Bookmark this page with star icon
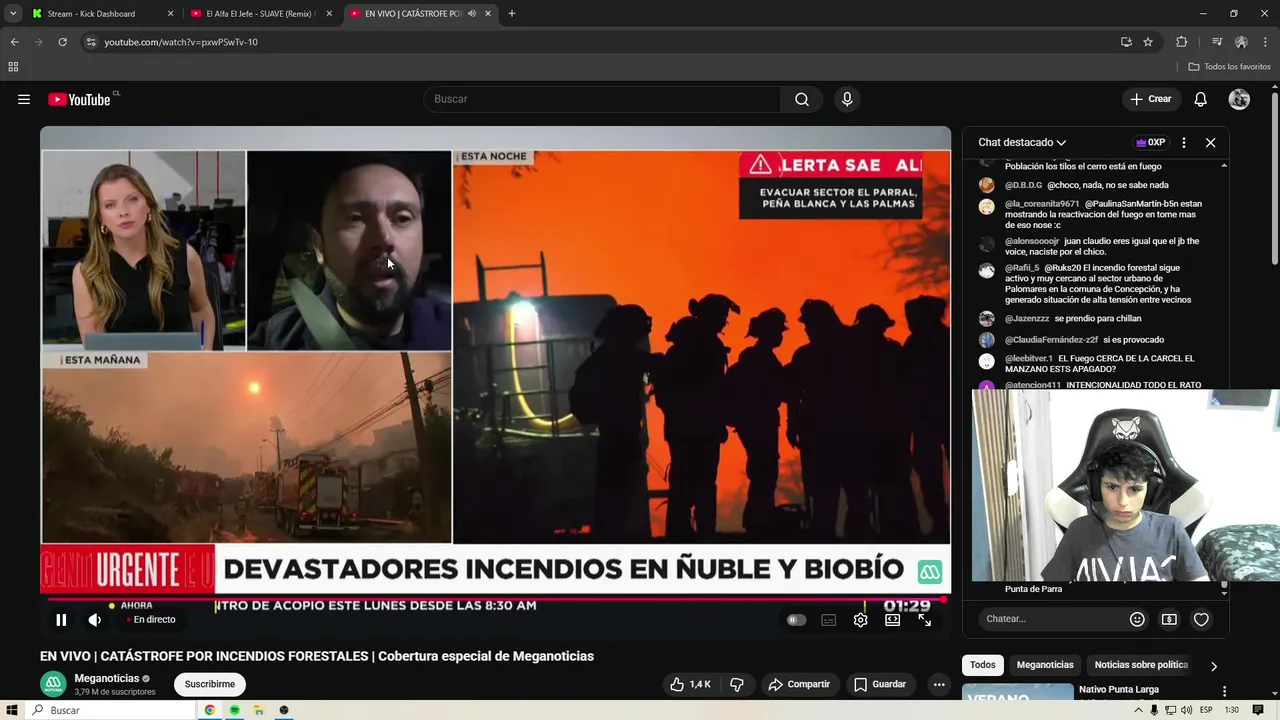Screen dimensions: 1280x720 (1148, 42)
